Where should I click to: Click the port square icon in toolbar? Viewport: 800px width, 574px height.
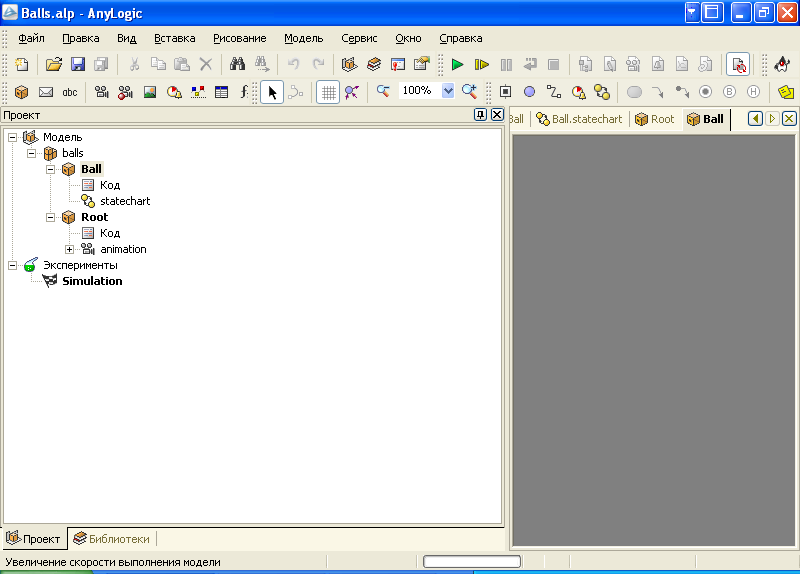click(505, 92)
